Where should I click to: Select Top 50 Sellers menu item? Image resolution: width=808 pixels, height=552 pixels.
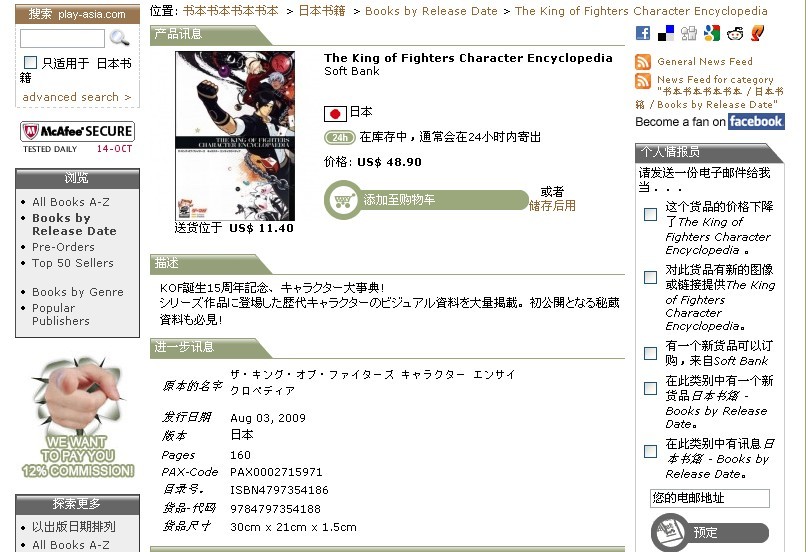(73, 263)
